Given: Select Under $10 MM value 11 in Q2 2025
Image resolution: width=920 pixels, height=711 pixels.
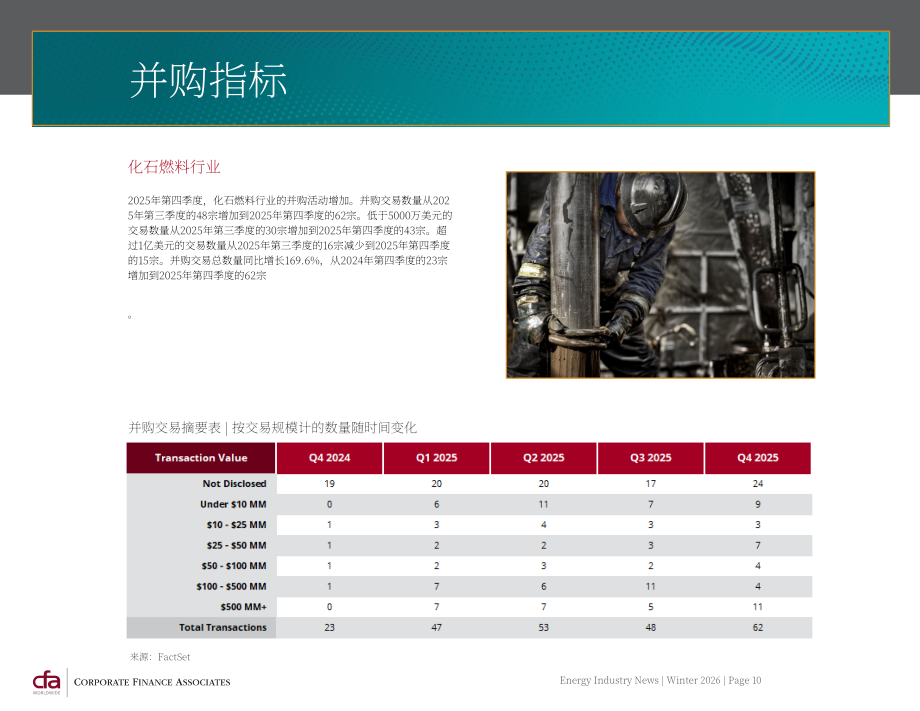Looking at the screenshot, I should click(543, 504).
